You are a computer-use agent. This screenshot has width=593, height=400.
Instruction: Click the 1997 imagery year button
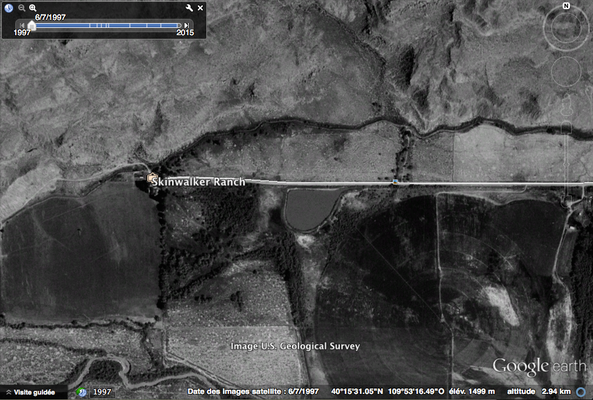pyautogui.click(x=102, y=392)
